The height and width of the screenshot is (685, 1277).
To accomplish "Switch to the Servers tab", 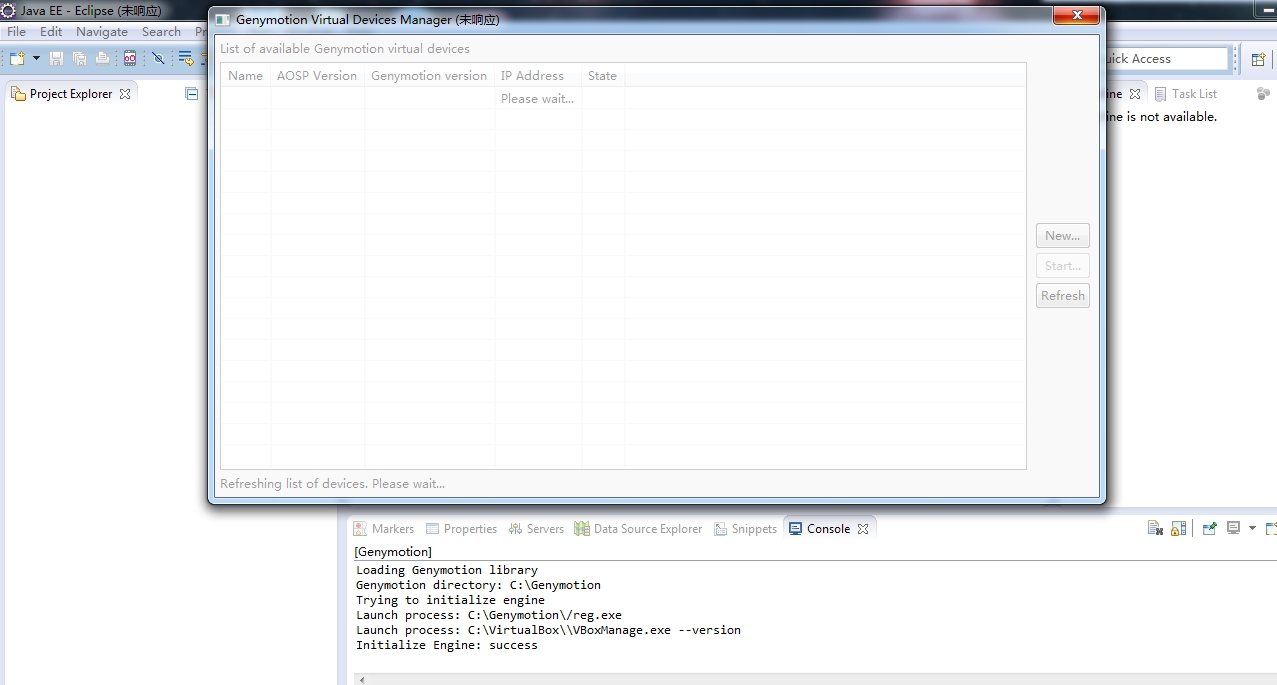I will pyautogui.click(x=536, y=529).
